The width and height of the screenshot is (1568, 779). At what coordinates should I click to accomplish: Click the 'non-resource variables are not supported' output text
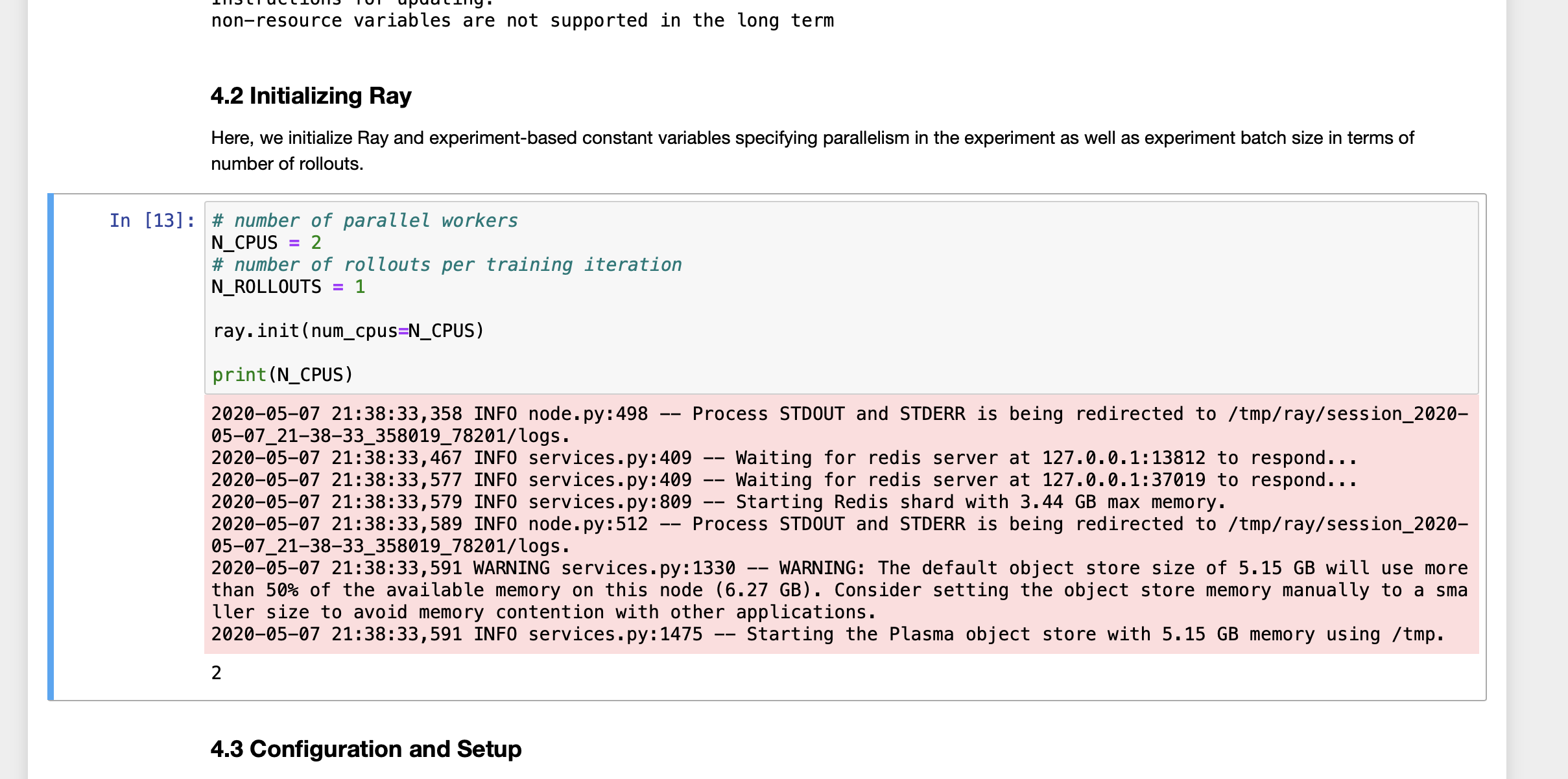coord(523,21)
